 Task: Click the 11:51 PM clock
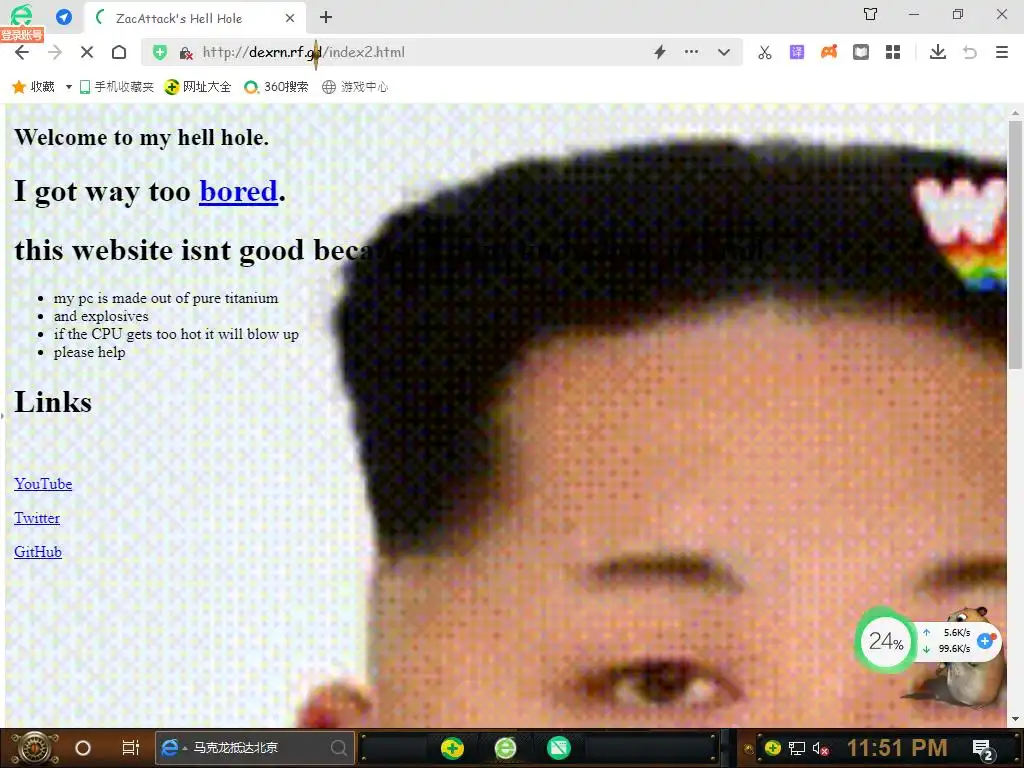point(897,748)
